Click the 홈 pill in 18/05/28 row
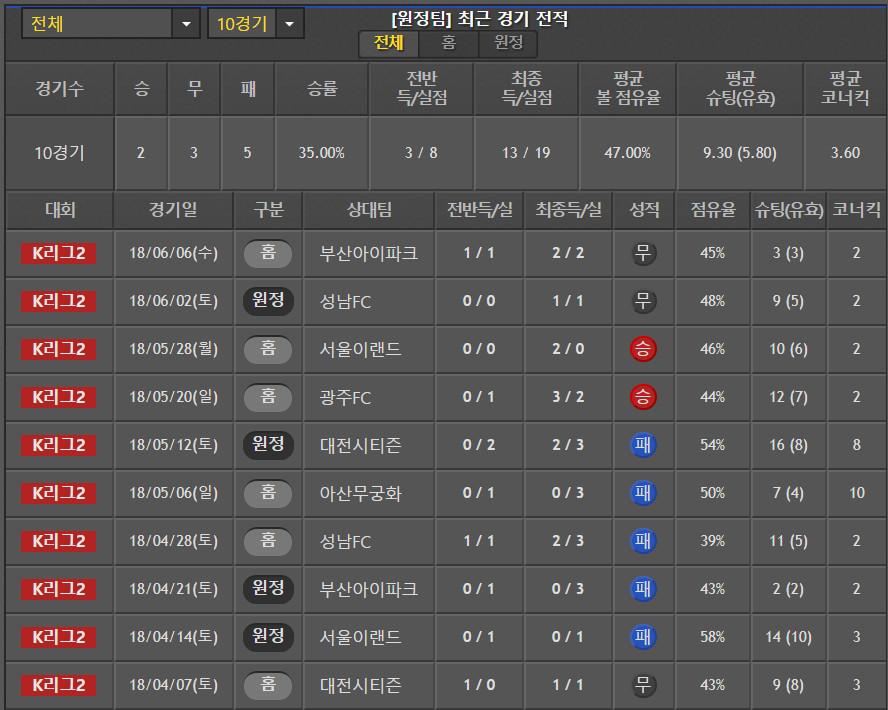Image resolution: width=888 pixels, height=710 pixels. click(268, 349)
